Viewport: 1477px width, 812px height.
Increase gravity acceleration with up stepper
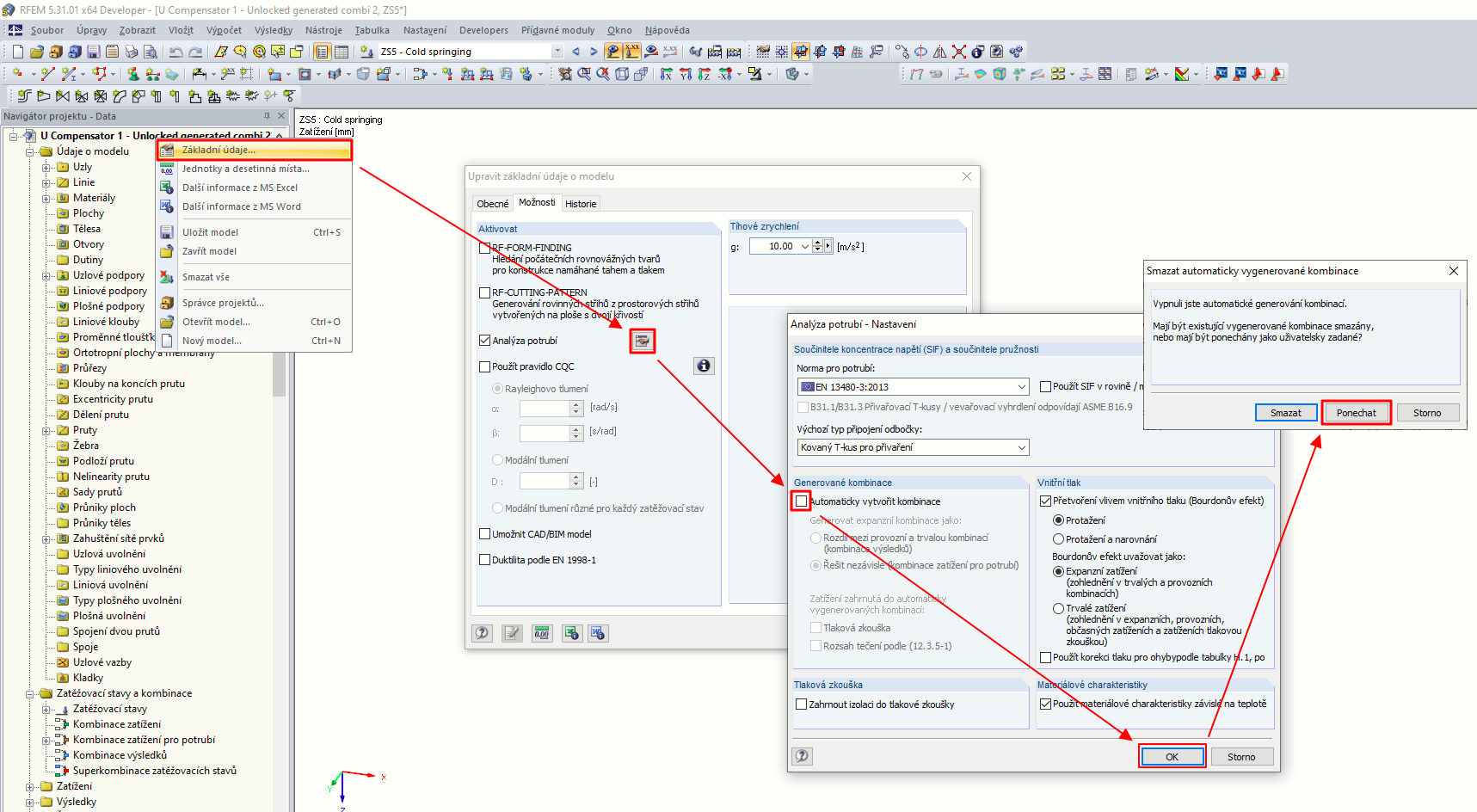(x=817, y=243)
